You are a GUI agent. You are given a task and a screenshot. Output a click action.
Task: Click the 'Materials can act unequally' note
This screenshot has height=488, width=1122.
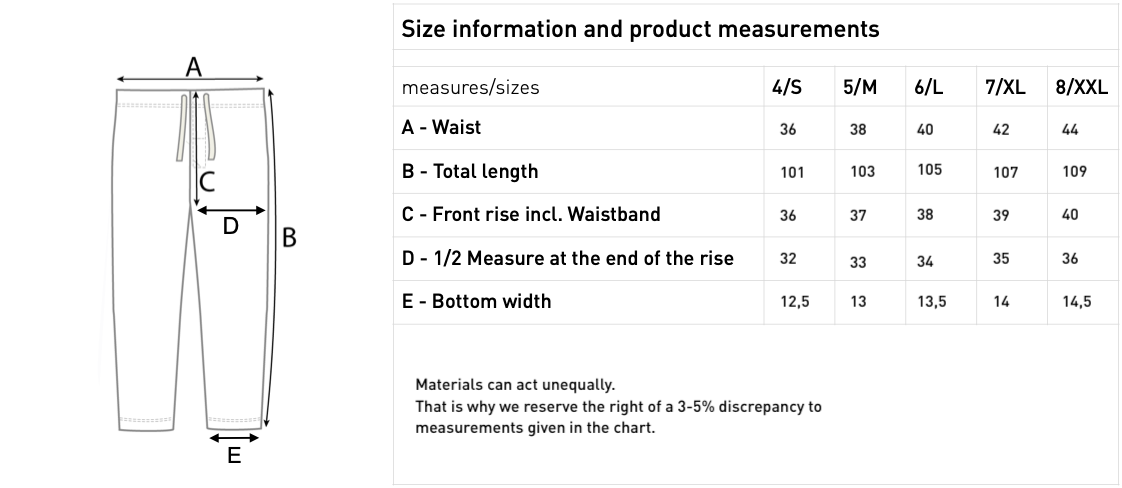click(515, 384)
